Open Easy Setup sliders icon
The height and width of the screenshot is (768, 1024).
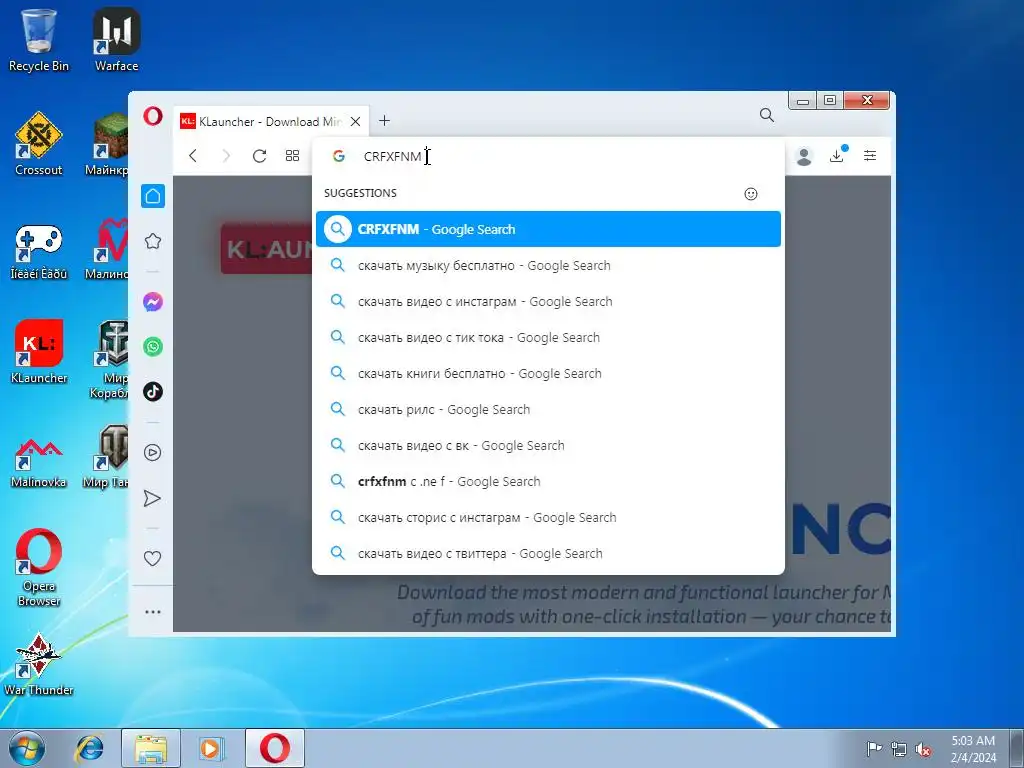tap(870, 155)
